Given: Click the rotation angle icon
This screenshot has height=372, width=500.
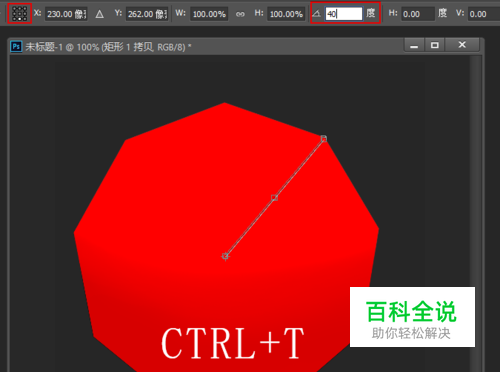Looking at the screenshot, I should coord(316,13).
